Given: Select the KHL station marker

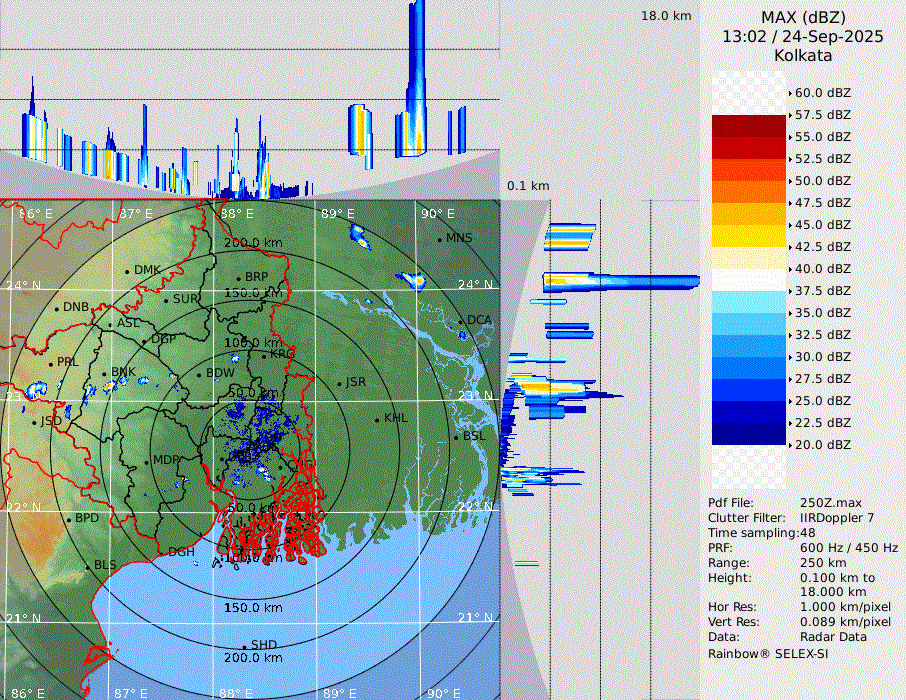Looking at the screenshot, I should pos(377,419).
